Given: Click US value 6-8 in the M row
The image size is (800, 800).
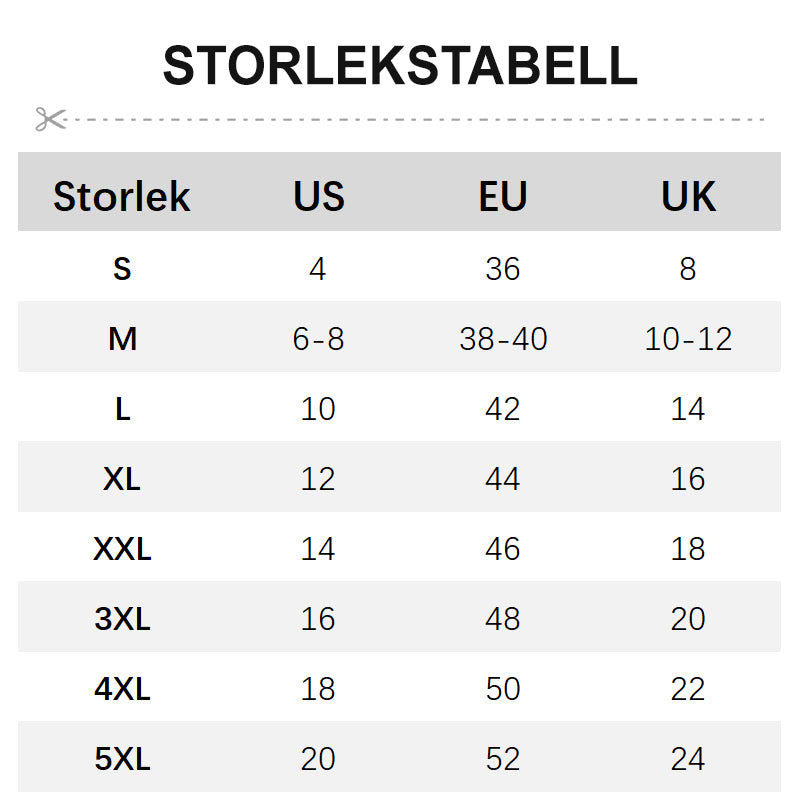Looking at the screenshot, I should (x=318, y=339).
